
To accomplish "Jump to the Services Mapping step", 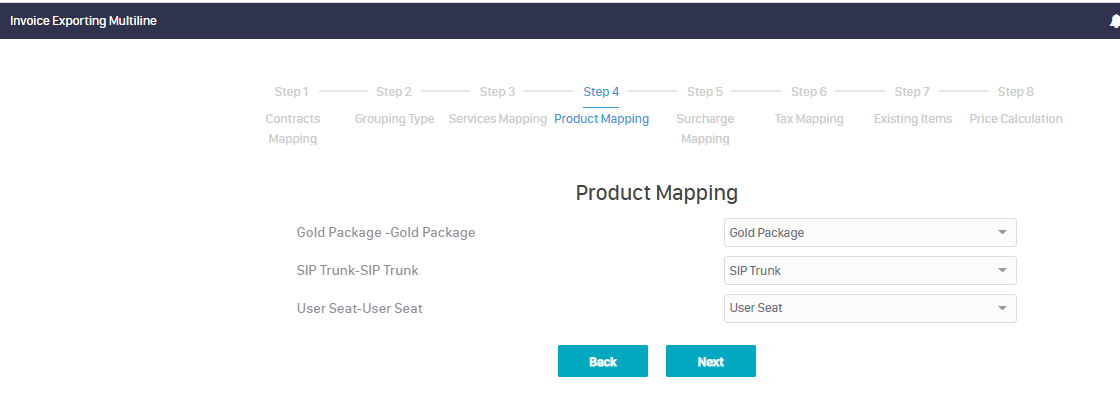I will tap(497, 119).
